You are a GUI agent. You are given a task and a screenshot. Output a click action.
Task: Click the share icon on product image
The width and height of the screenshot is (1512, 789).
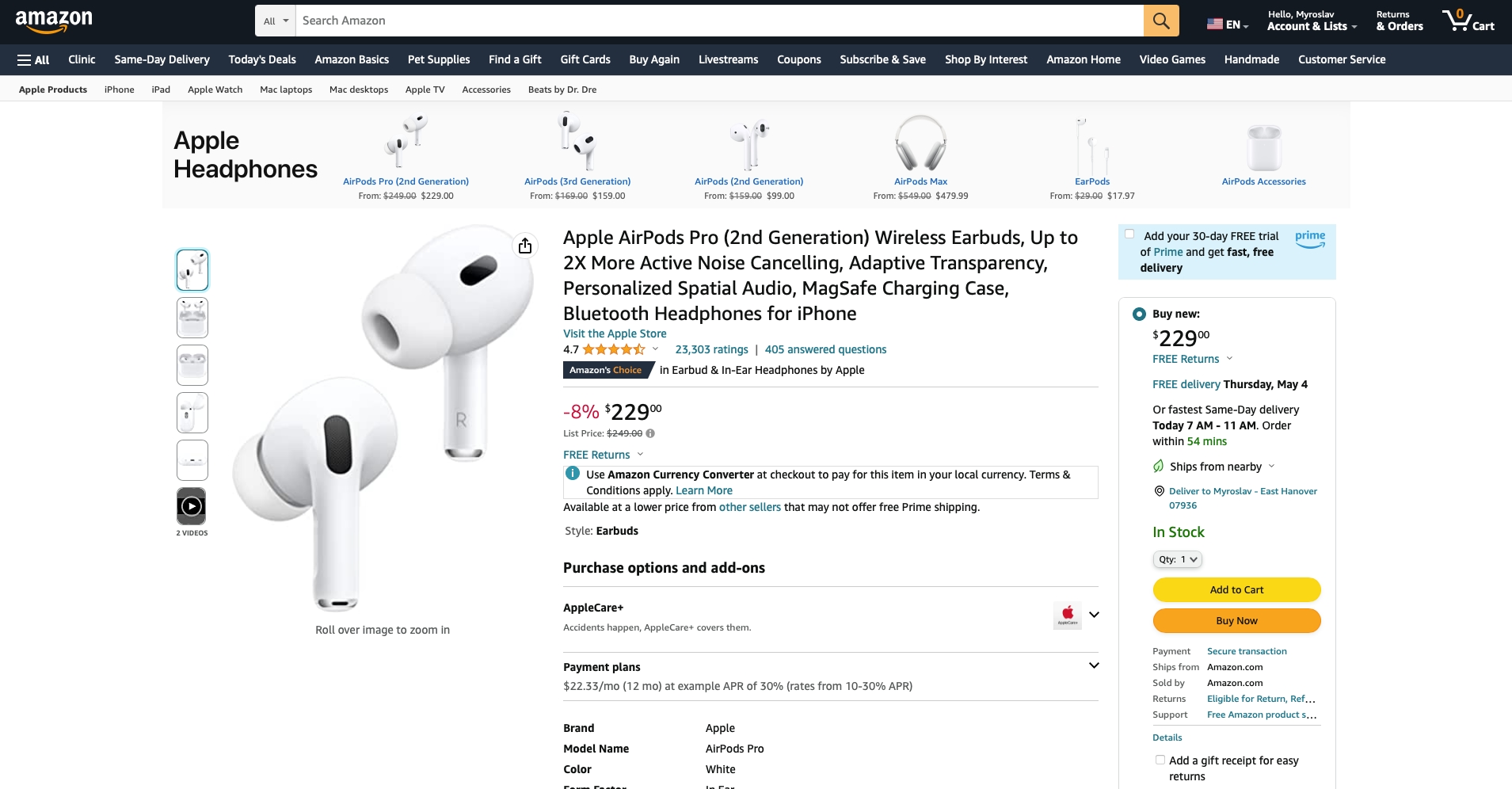click(x=524, y=246)
